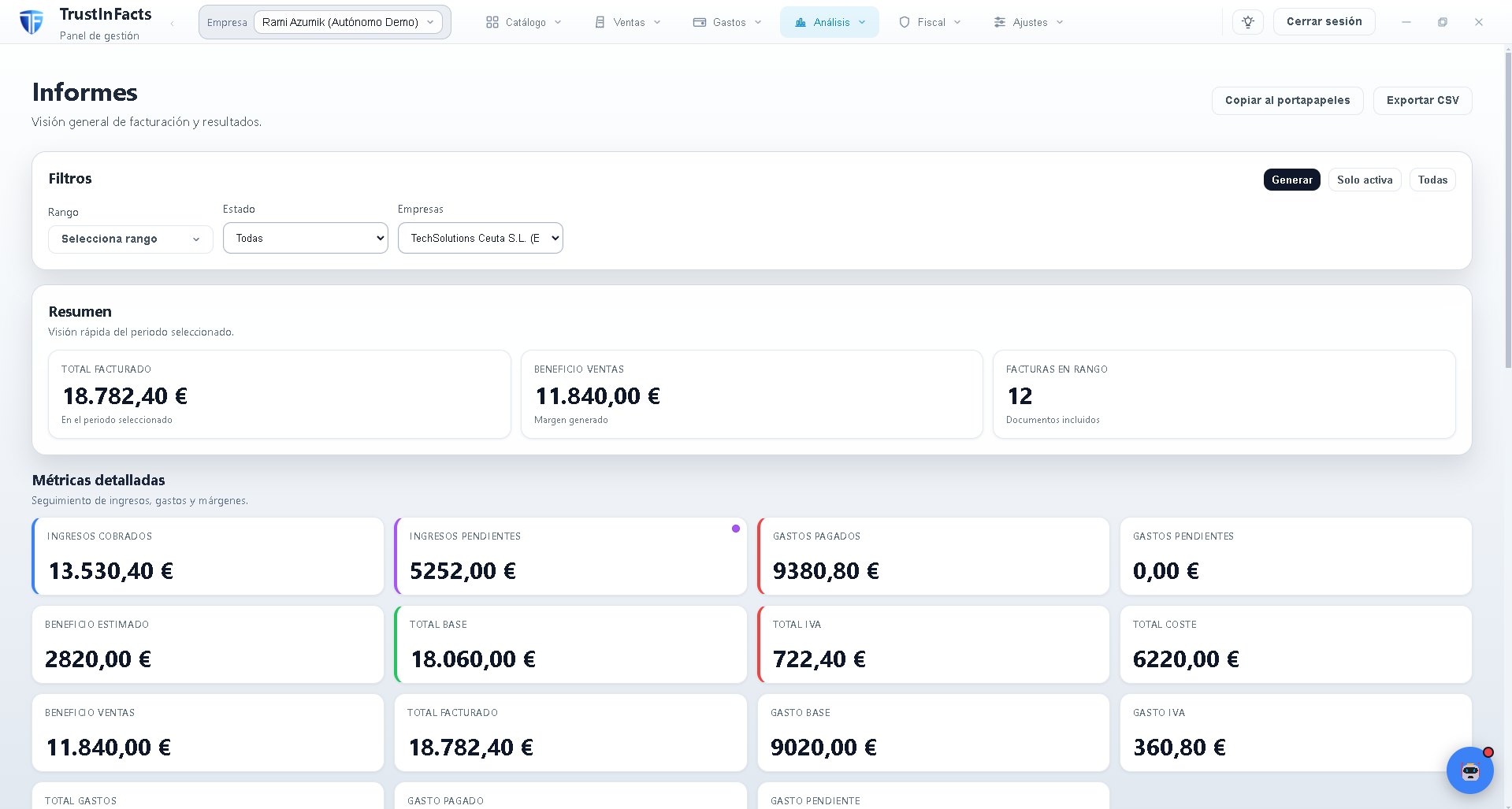Select the Solo activa filter button
This screenshot has width=1512, height=809.
pos(1365,180)
